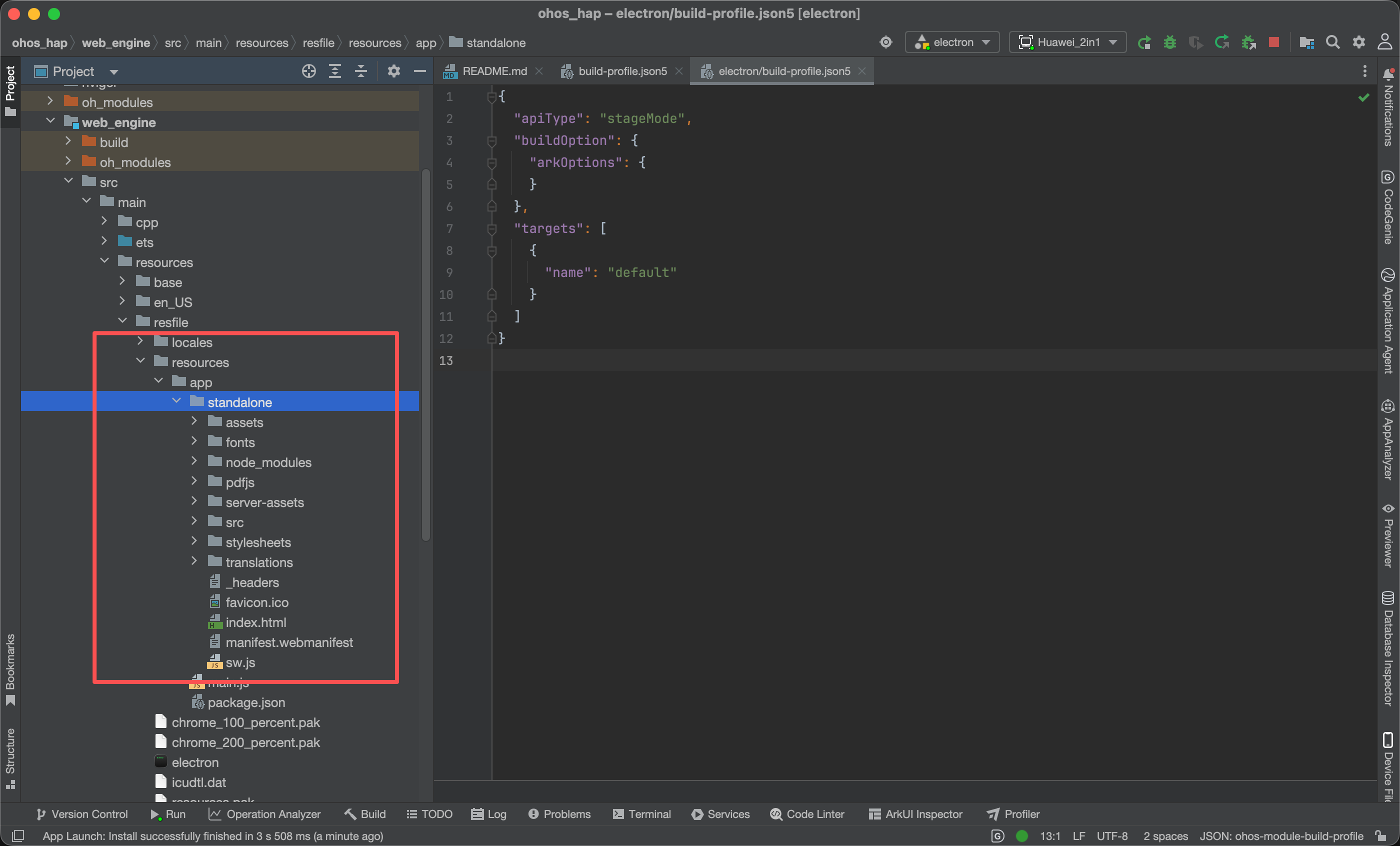The width and height of the screenshot is (1400, 846).
Task: Click Expand All icon in Project panel
Action: coord(334,71)
